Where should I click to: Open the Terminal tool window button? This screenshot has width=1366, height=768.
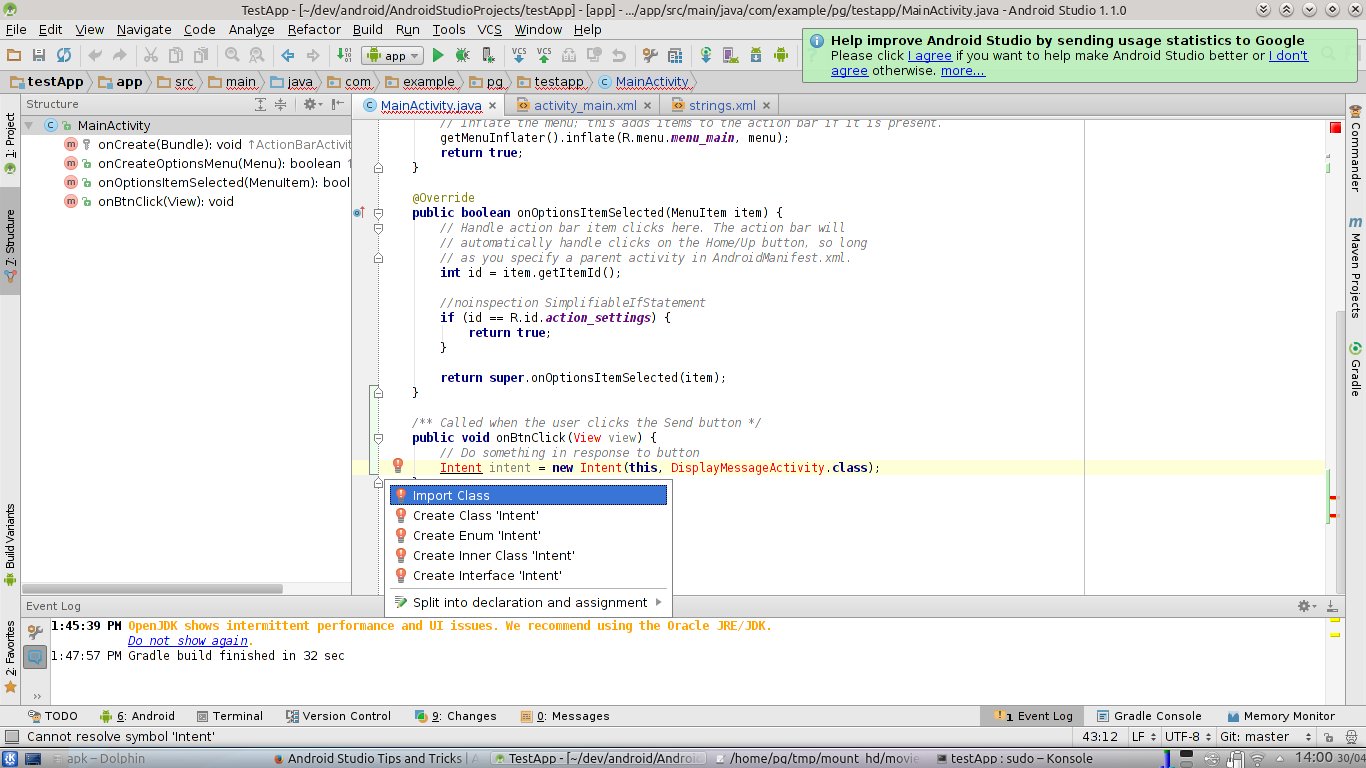click(230, 716)
